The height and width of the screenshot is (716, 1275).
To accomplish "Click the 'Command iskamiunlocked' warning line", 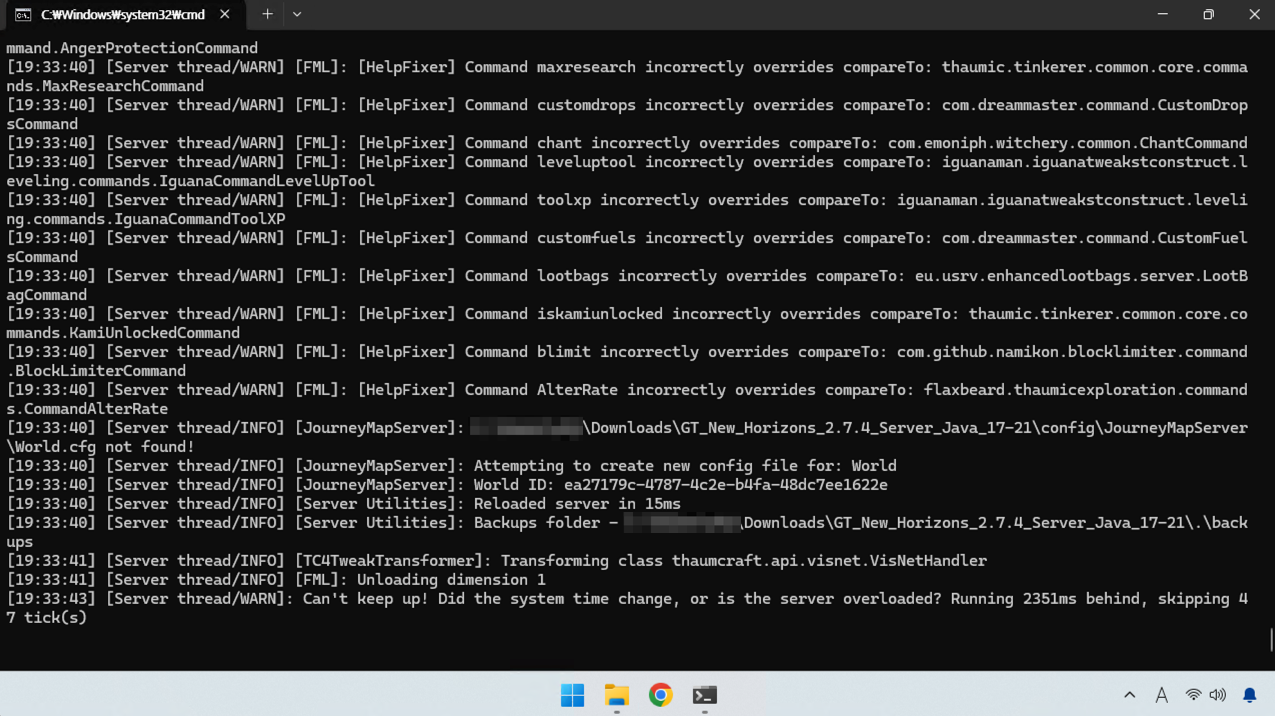I will point(627,324).
